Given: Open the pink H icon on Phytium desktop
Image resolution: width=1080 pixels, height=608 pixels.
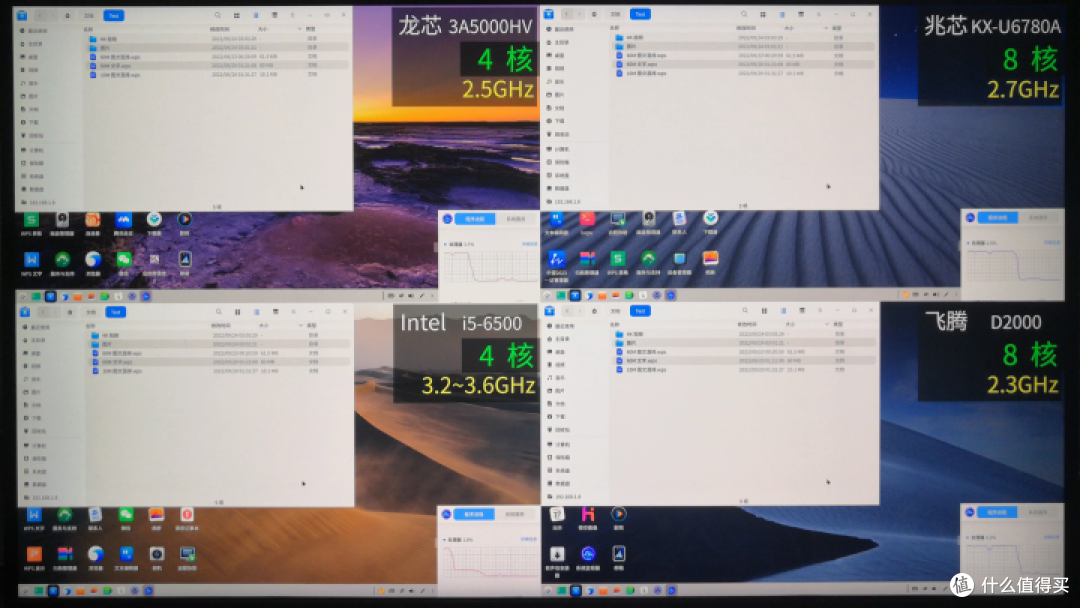Looking at the screenshot, I should click(x=588, y=514).
